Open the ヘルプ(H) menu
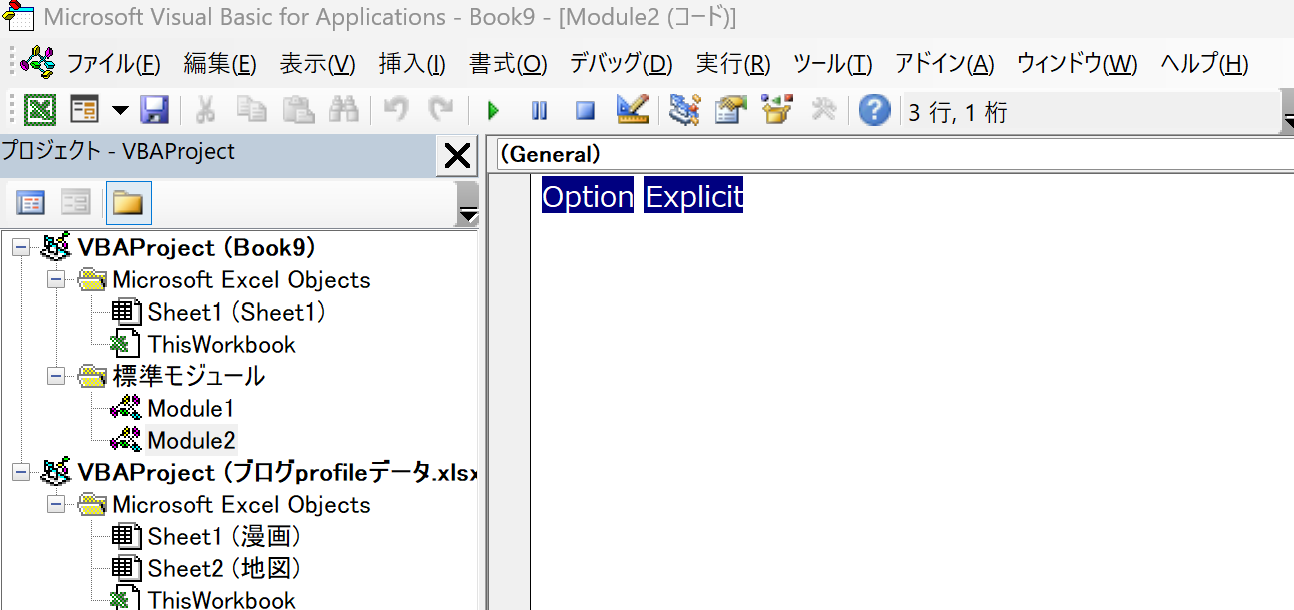Viewport: 1294px width, 610px height. [1204, 64]
